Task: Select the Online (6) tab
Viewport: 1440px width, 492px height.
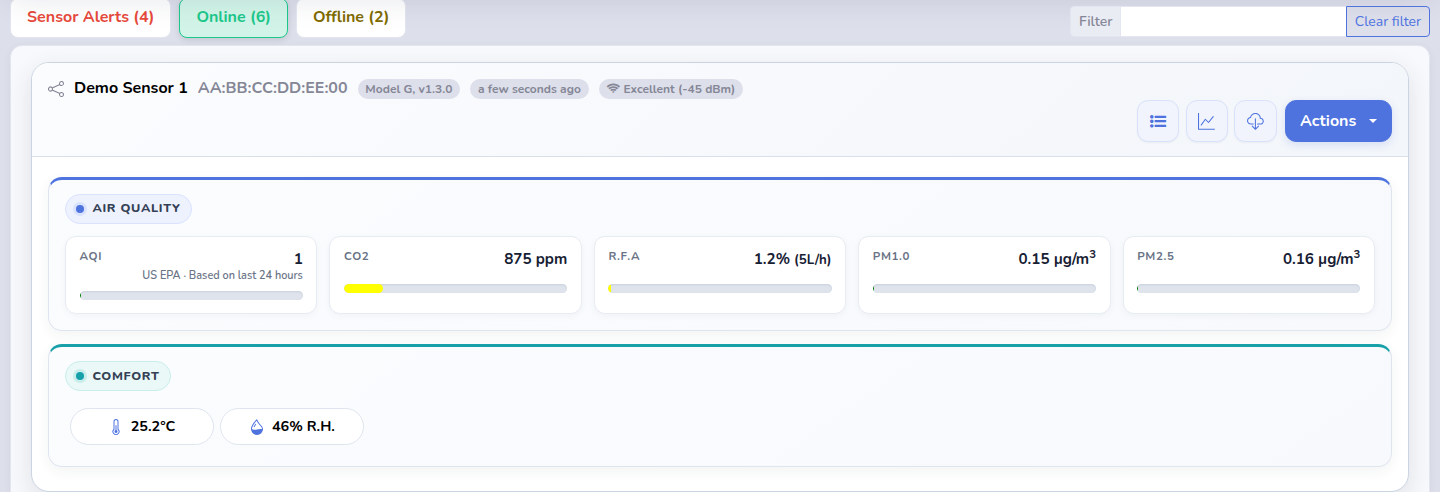Action: [234, 18]
